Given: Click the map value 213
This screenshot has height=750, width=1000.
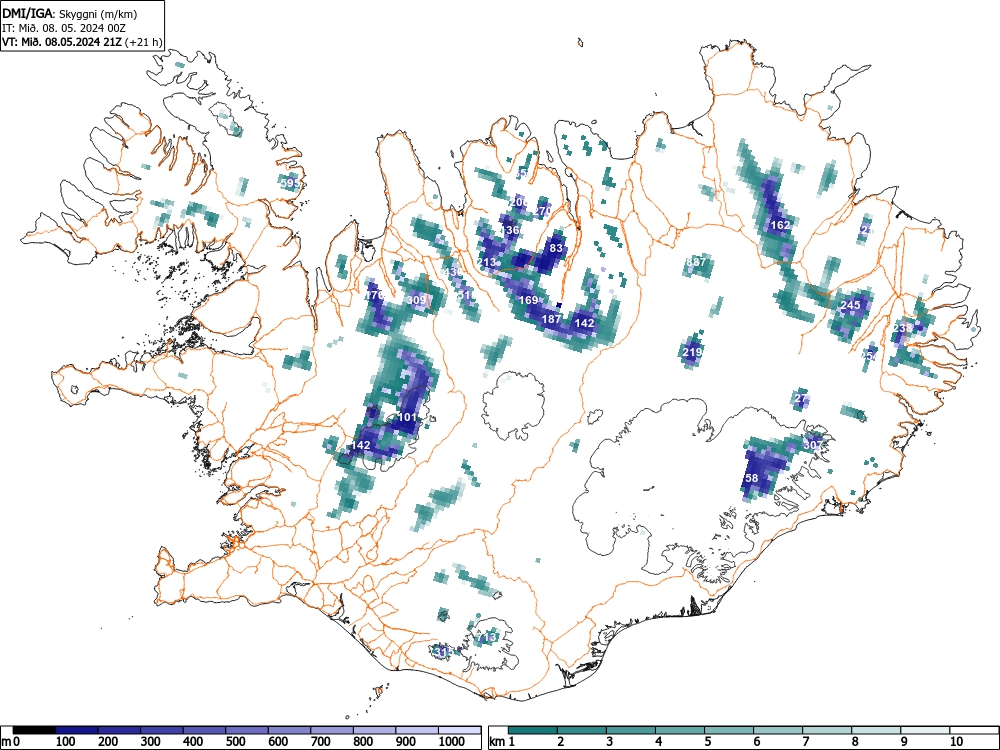Looking at the screenshot, I should coord(487,262).
